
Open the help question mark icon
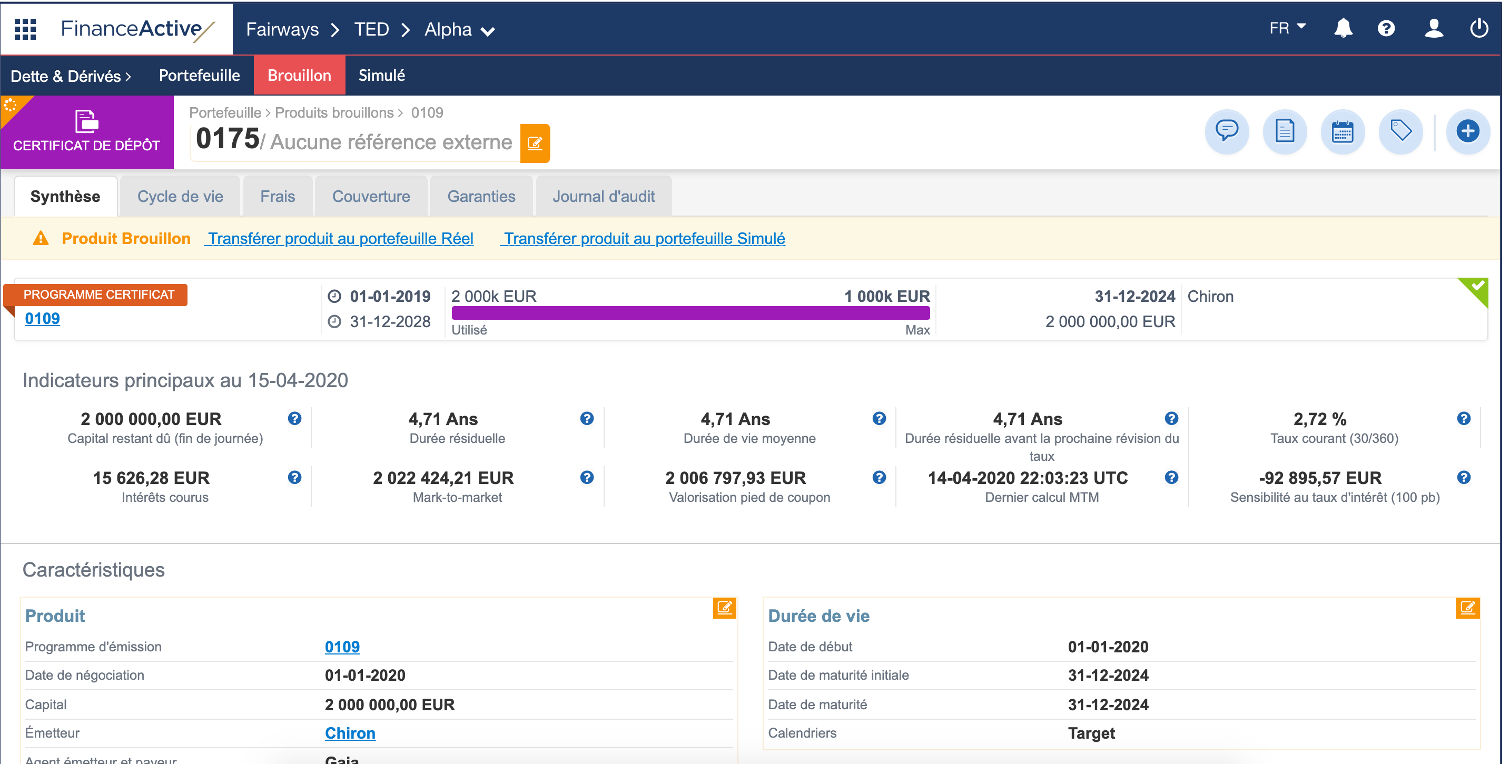1386,29
